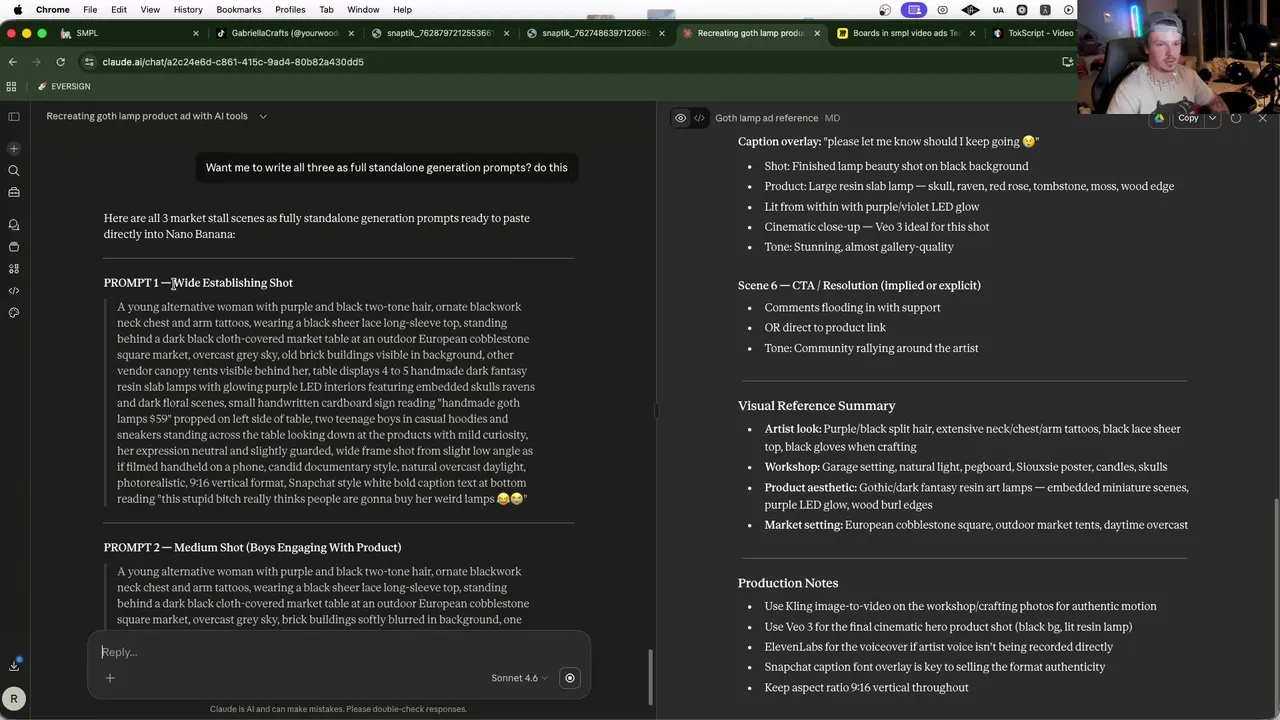This screenshot has height=720, width=1280.
Task: Open the Profiles menu
Action: coord(290,9)
